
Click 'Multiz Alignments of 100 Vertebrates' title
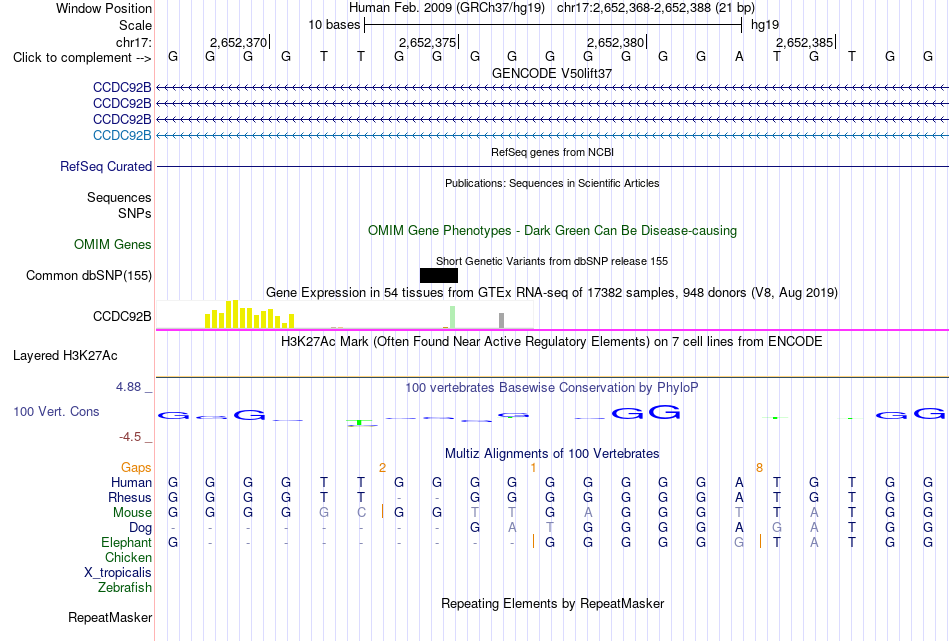[x=552, y=454]
